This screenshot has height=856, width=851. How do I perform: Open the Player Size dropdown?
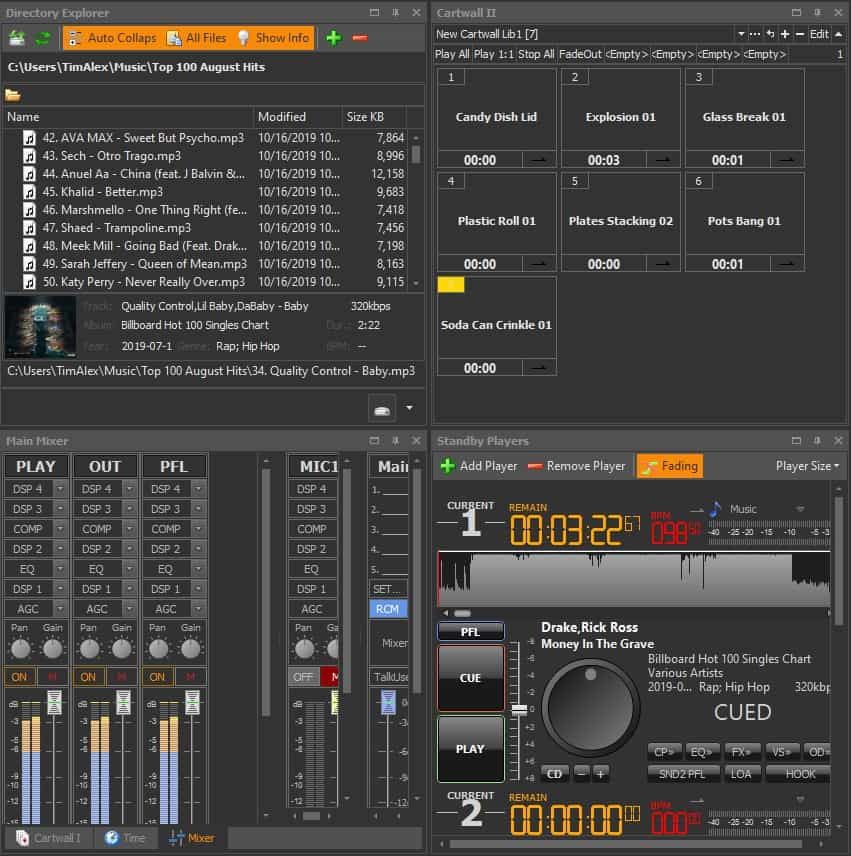click(x=808, y=465)
